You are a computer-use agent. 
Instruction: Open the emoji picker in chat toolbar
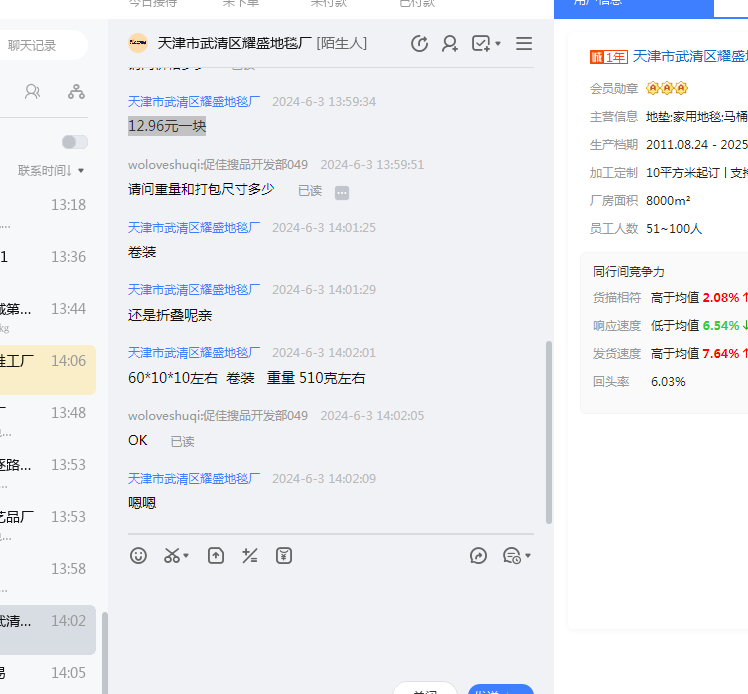coord(138,556)
